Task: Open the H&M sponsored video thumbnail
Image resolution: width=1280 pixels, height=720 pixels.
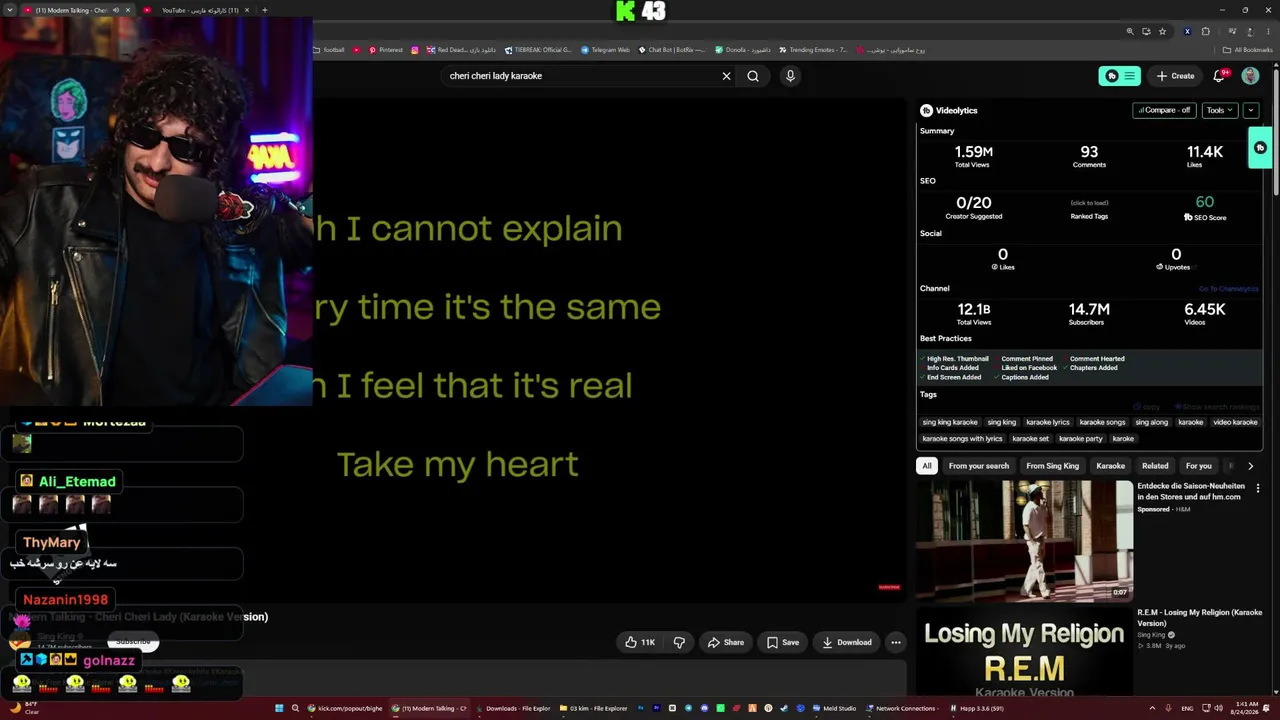Action: pos(1024,541)
